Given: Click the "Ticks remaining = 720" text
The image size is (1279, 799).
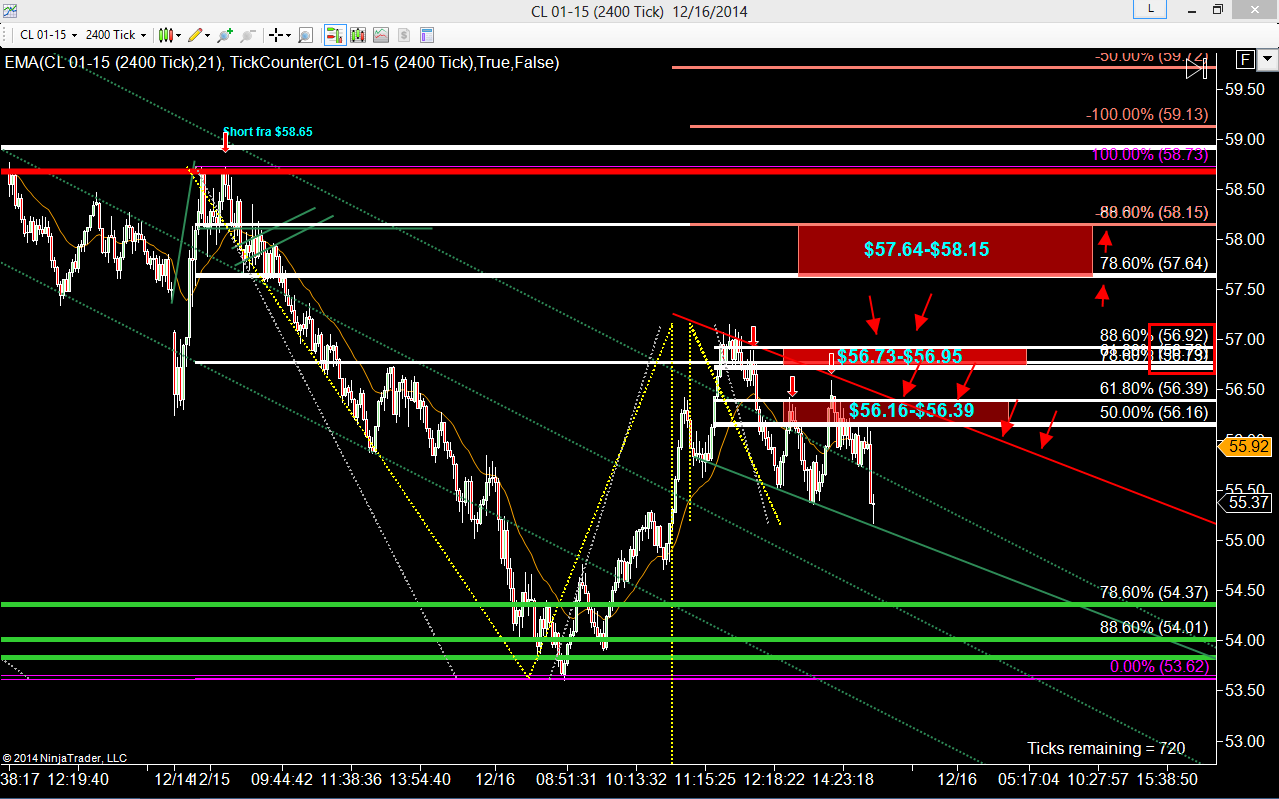Looking at the screenshot, I should pos(1107,748).
